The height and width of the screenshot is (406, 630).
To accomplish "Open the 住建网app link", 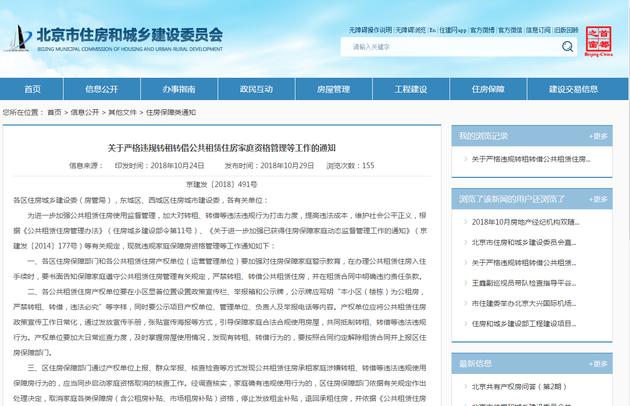I will pos(452,30).
